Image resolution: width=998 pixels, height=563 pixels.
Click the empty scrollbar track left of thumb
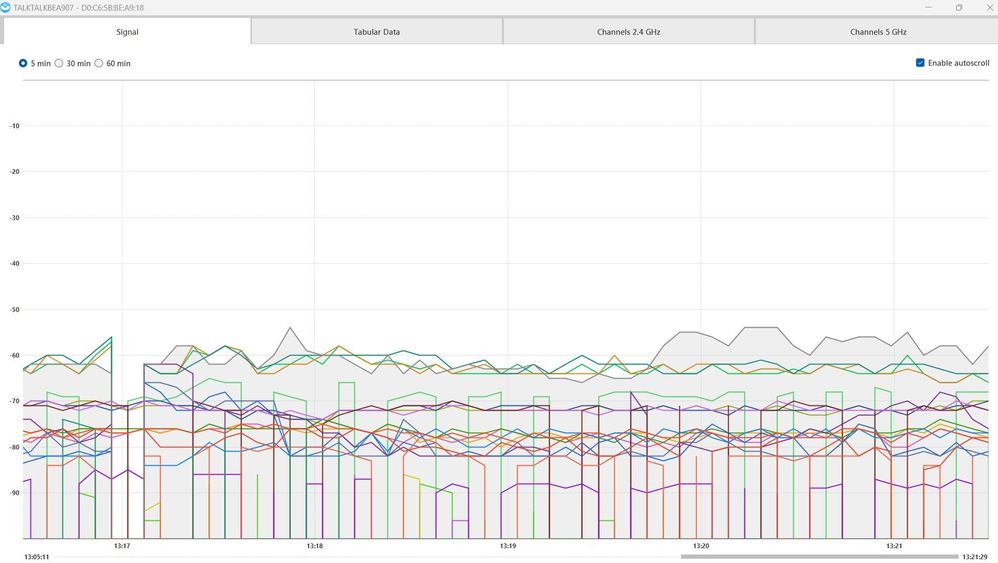[x=350, y=556]
